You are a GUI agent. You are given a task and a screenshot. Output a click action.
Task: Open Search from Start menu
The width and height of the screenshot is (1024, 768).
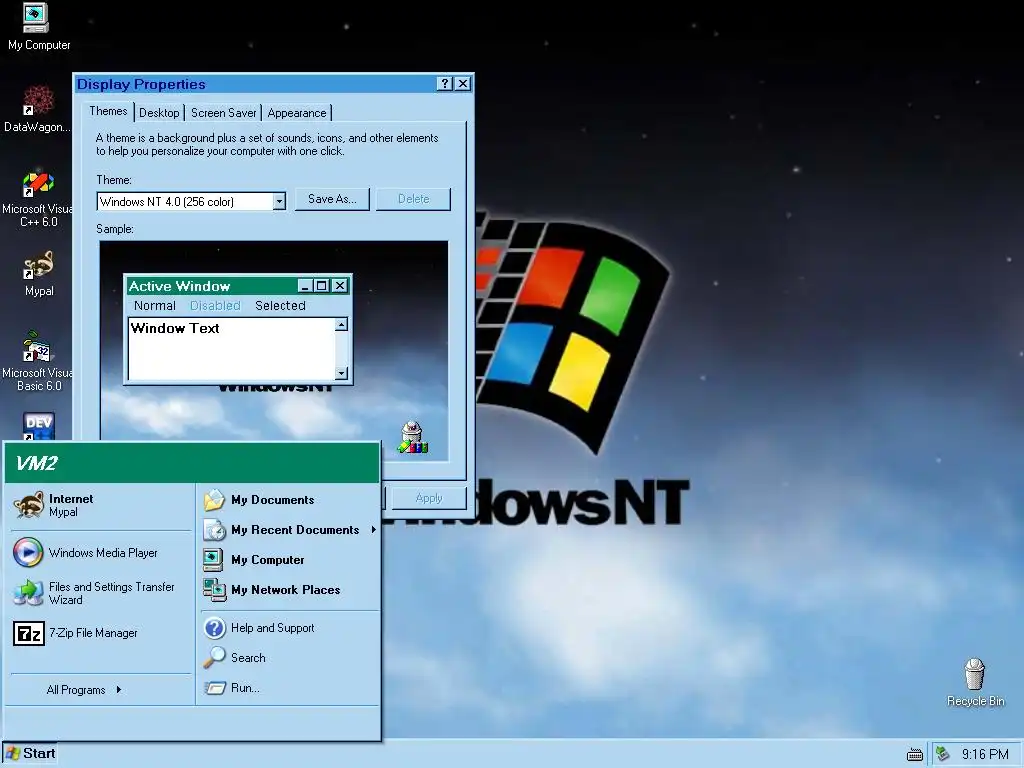[289, 658]
